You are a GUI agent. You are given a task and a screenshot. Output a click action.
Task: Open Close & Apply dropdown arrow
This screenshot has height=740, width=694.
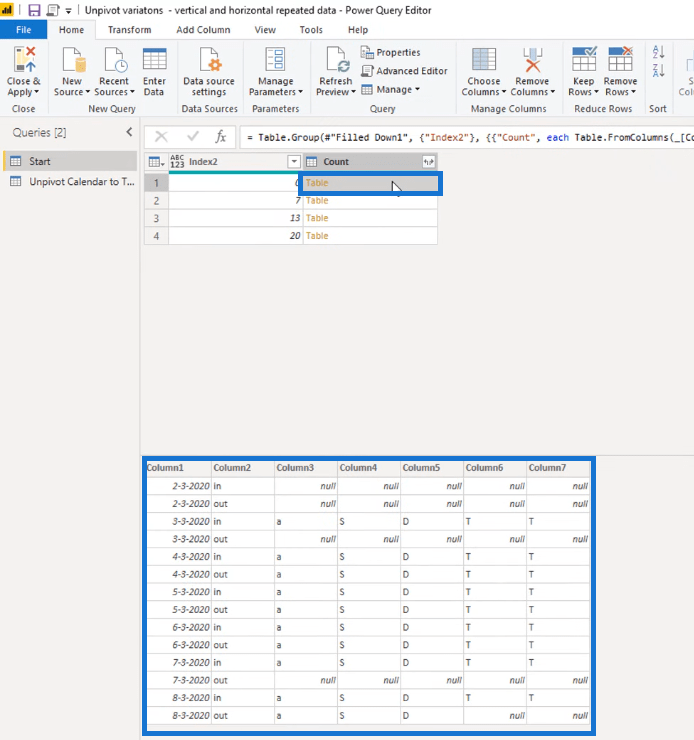tap(37, 92)
